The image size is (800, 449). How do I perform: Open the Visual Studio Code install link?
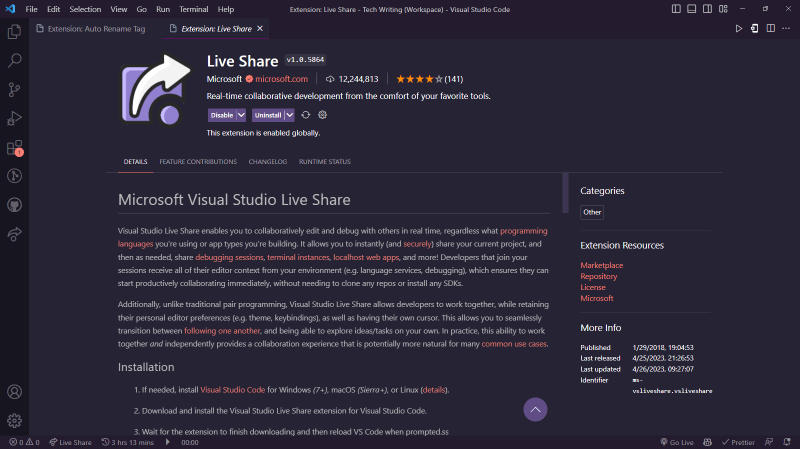tap(233, 390)
